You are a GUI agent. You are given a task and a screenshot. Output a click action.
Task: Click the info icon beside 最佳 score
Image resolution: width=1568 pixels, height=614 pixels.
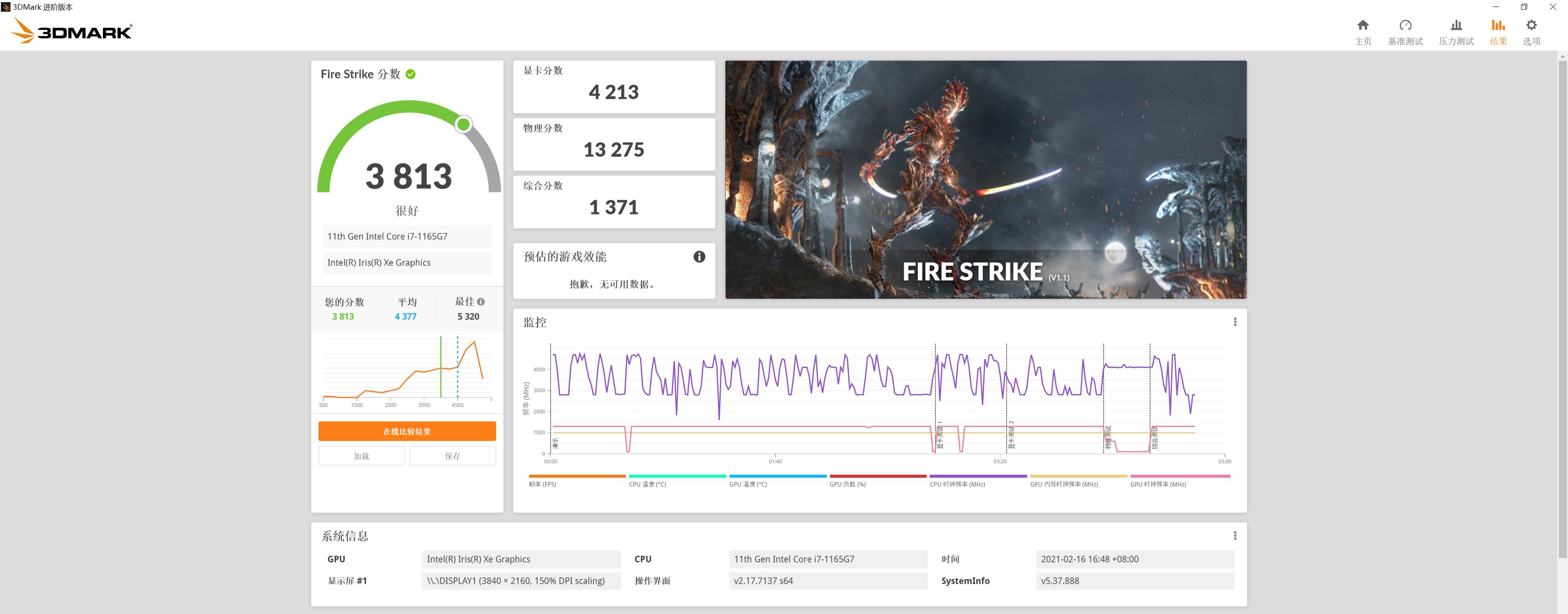pyautogui.click(x=481, y=301)
